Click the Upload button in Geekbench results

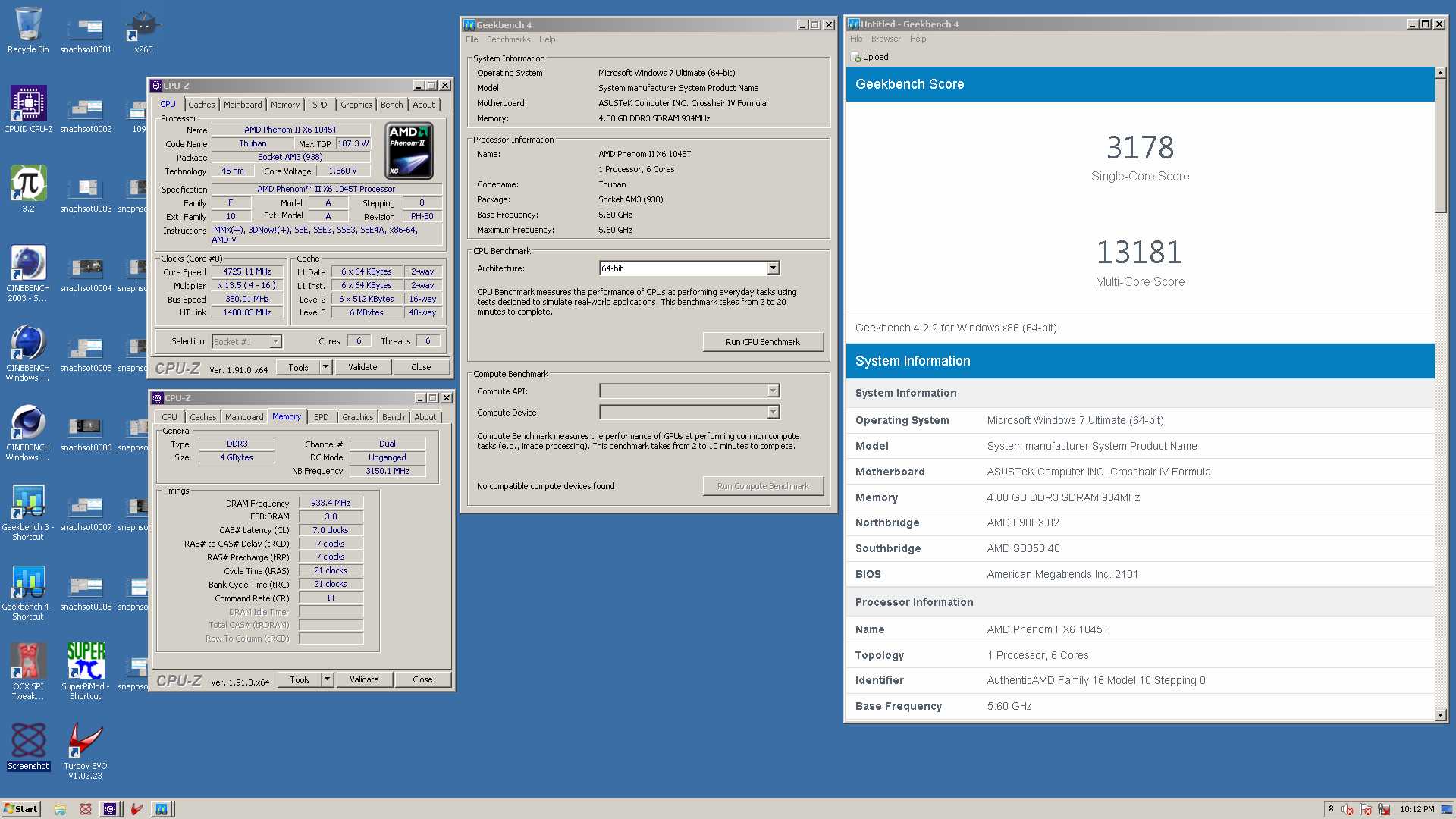(870, 57)
